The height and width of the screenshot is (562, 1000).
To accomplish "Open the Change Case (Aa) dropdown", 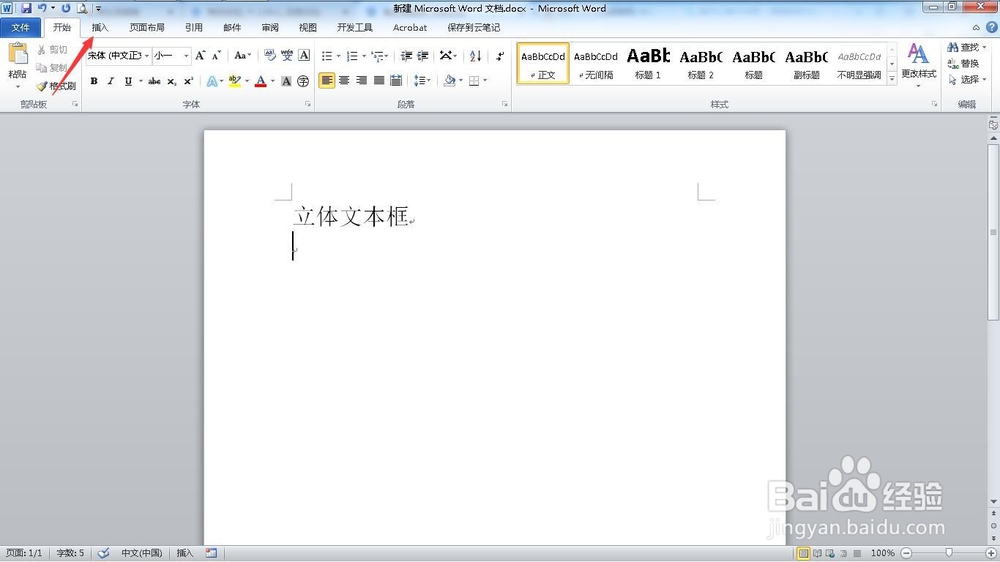I will pos(242,55).
